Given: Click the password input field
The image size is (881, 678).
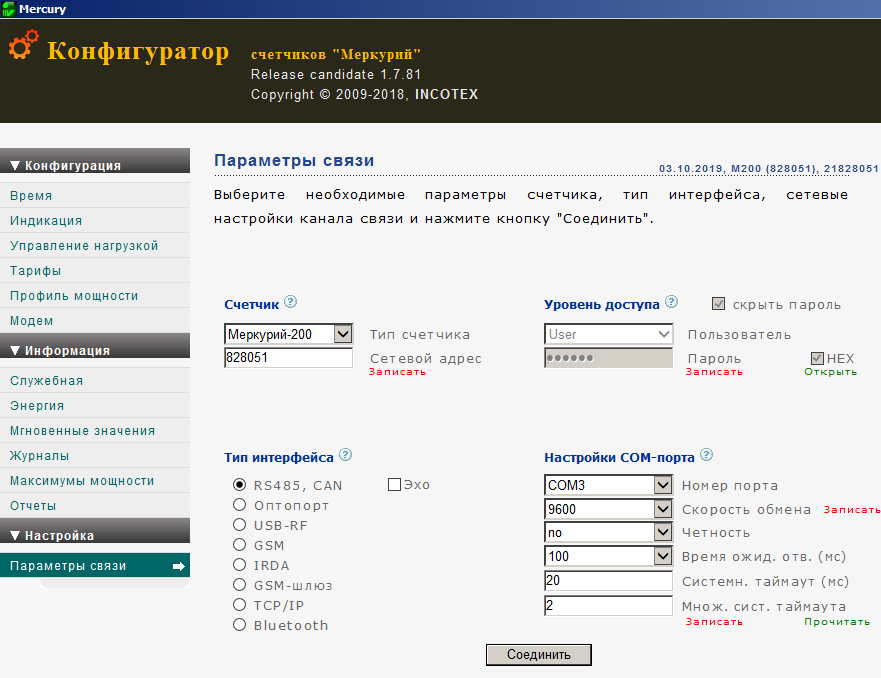Looking at the screenshot, I should [x=608, y=358].
